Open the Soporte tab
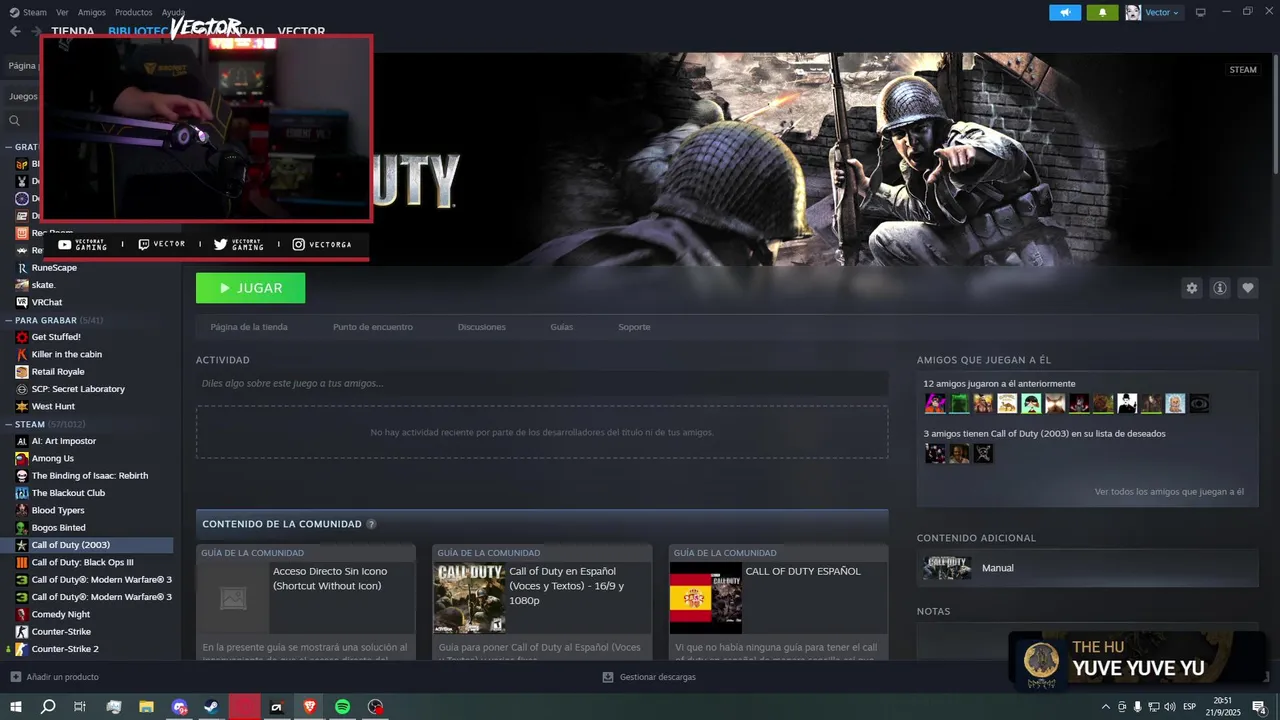 point(634,327)
